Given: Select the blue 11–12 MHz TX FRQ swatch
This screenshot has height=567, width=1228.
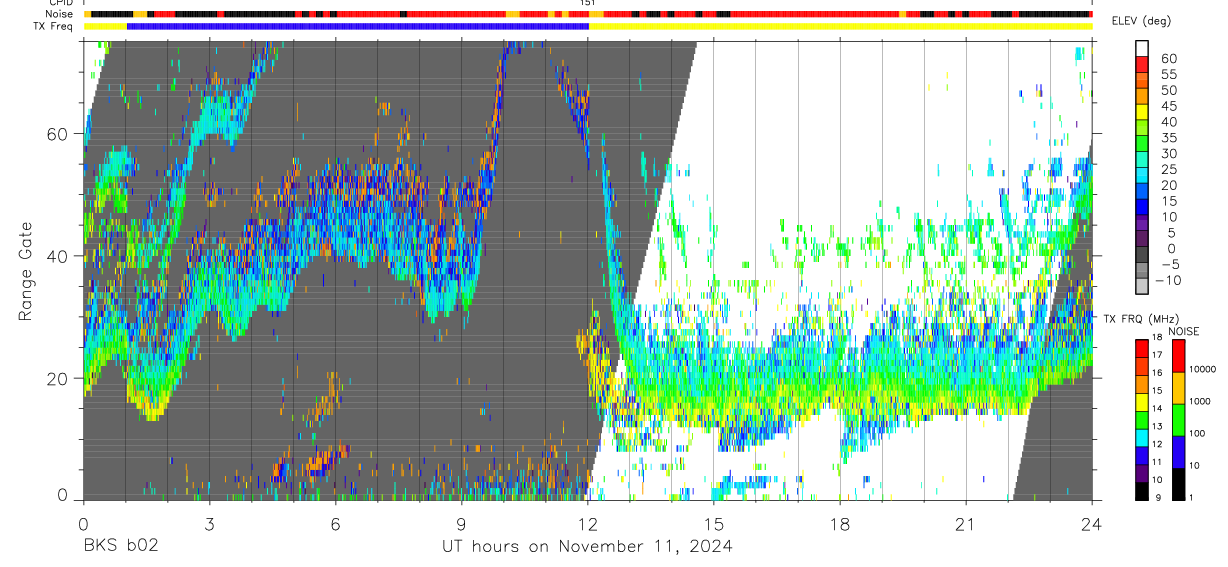Looking at the screenshot, I should click(1142, 456).
